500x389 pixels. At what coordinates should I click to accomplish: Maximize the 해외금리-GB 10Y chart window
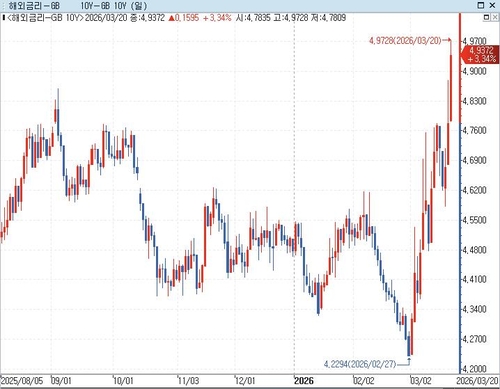(481, 5)
